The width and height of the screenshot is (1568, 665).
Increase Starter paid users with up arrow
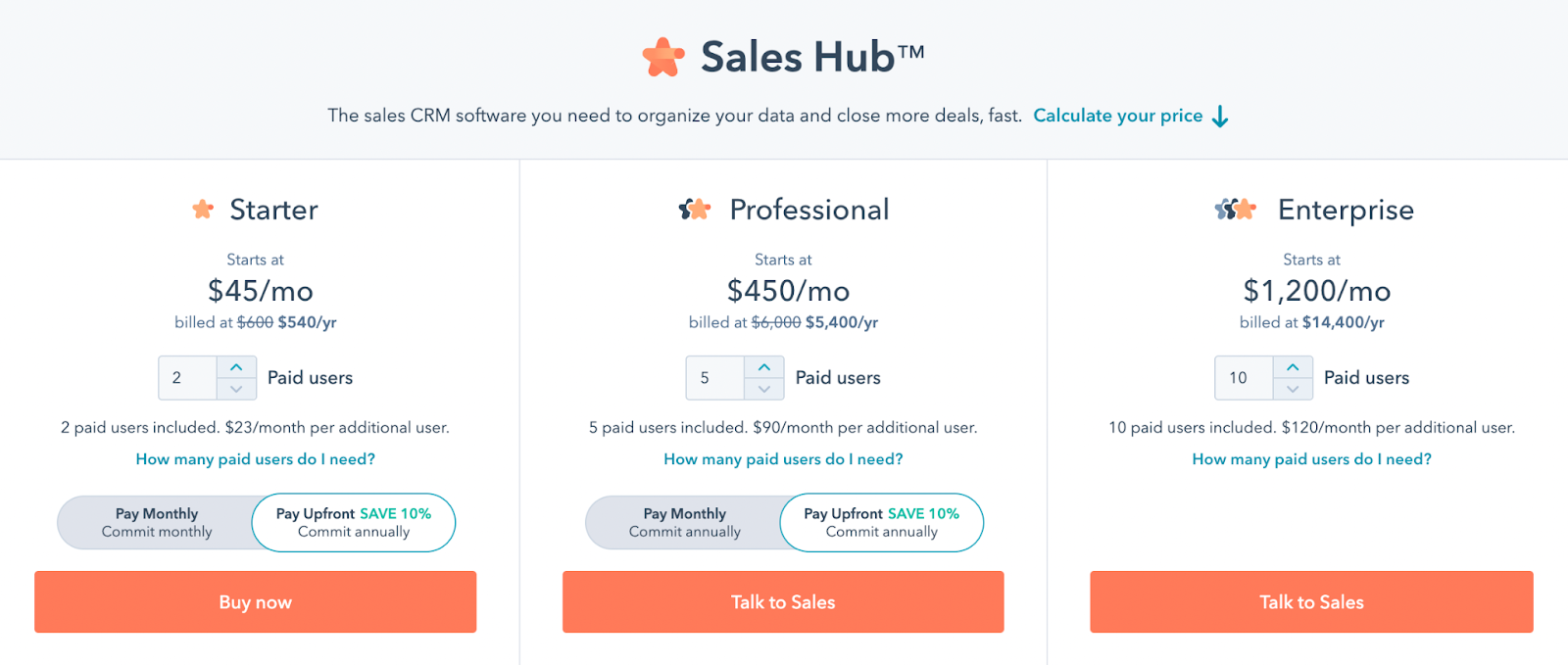coord(236,367)
